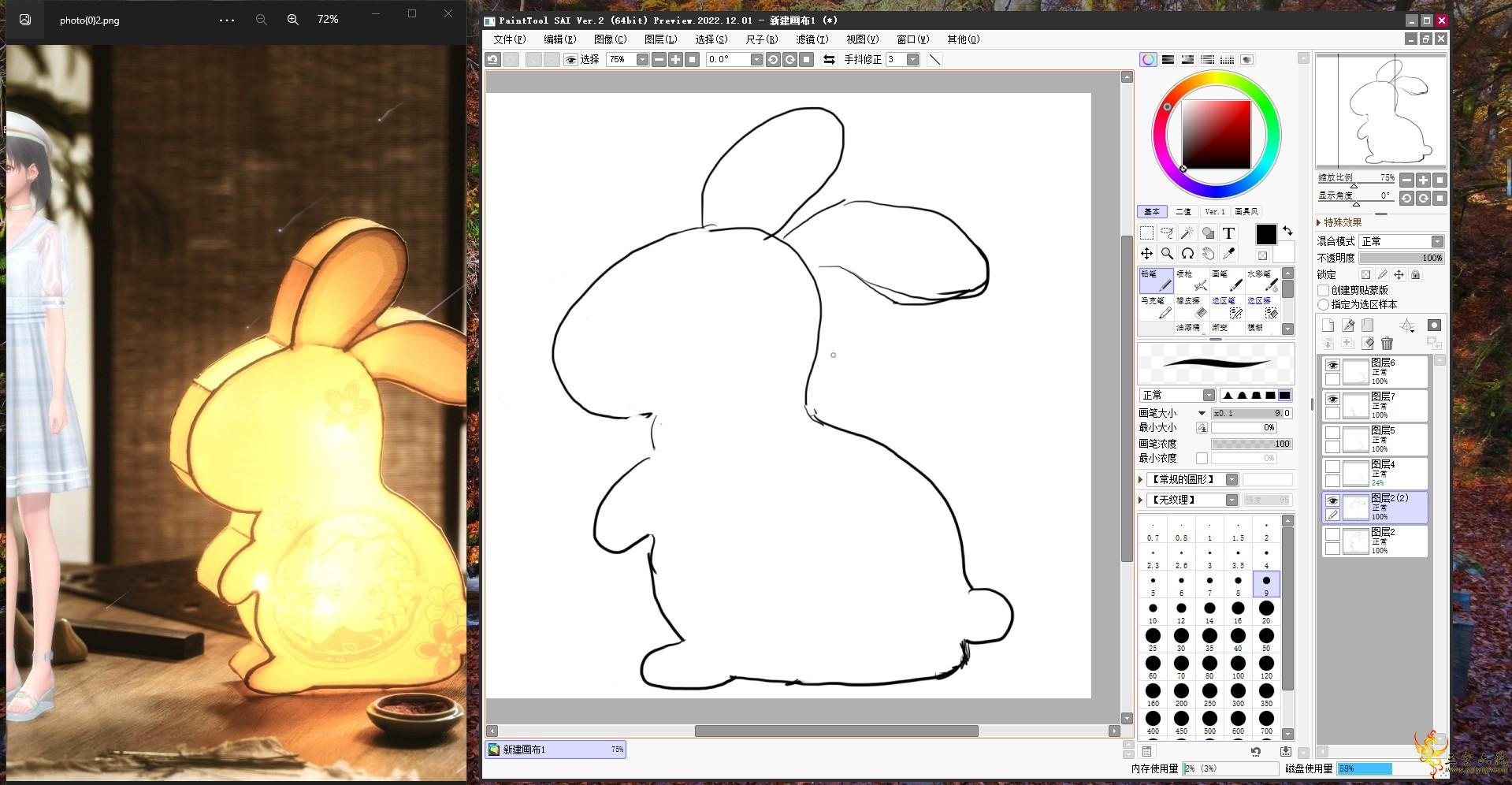Screen dimensions: 1512x785
Task: Open the 手抖修正 stabilizer dropdown
Action: (912, 59)
